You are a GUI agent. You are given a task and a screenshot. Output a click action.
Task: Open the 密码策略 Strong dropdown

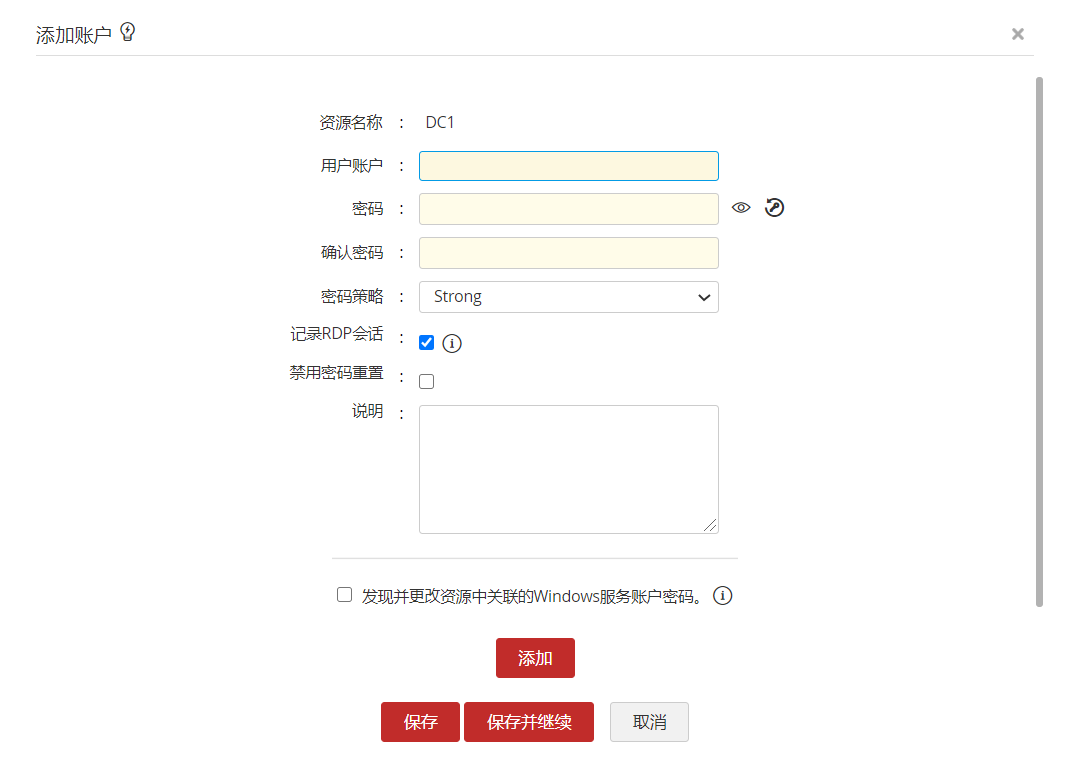click(x=568, y=297)
